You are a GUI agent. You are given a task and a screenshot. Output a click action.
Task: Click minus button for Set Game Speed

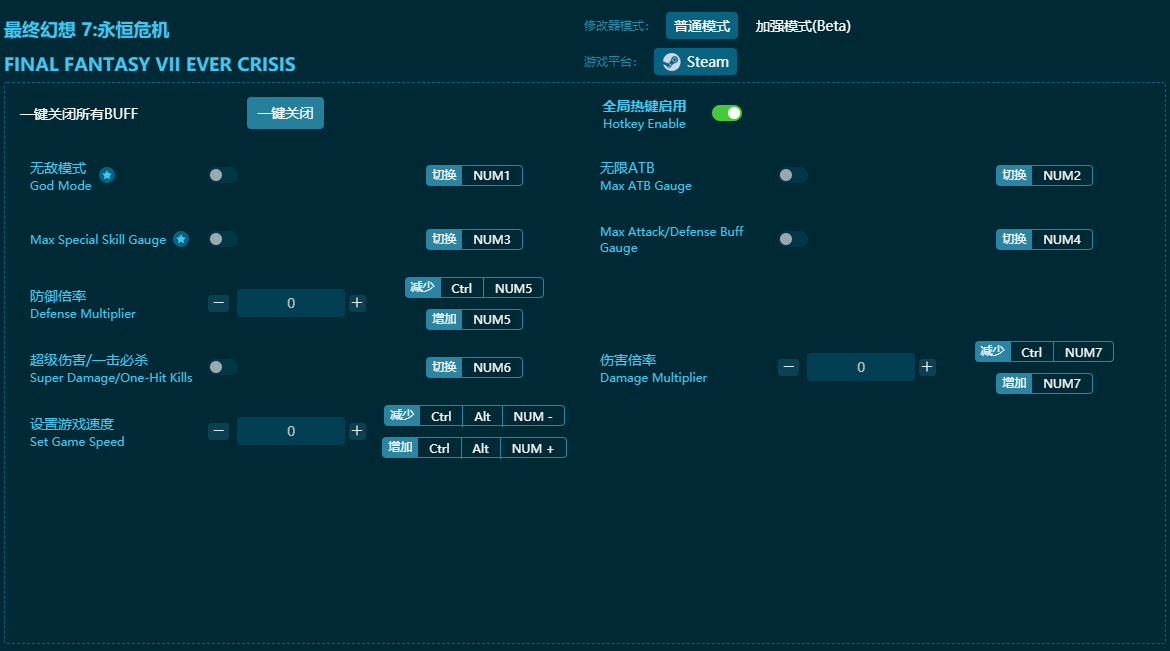point(219,431)
